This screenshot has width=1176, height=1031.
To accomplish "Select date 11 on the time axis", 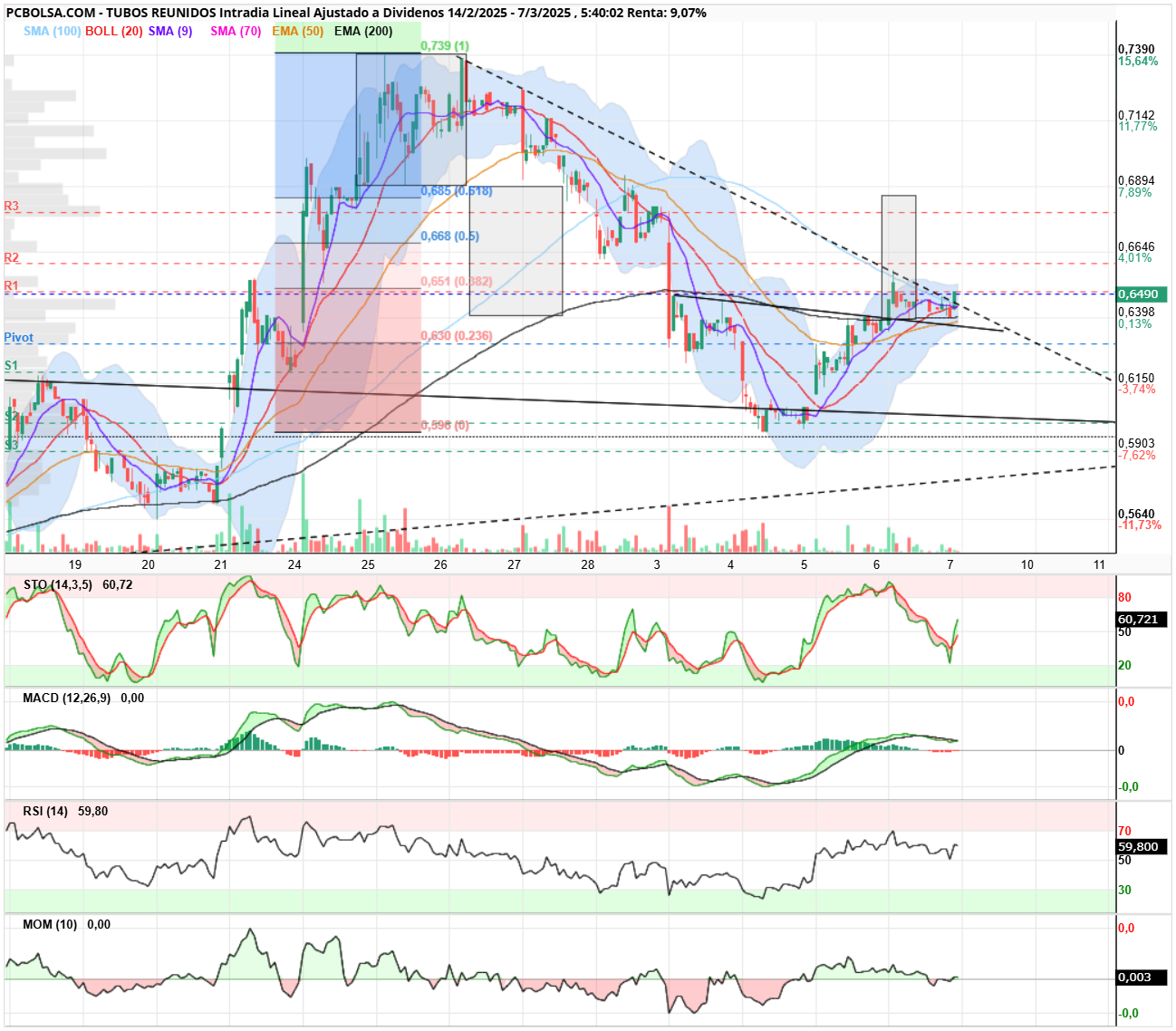I will tap(1099, 564).
